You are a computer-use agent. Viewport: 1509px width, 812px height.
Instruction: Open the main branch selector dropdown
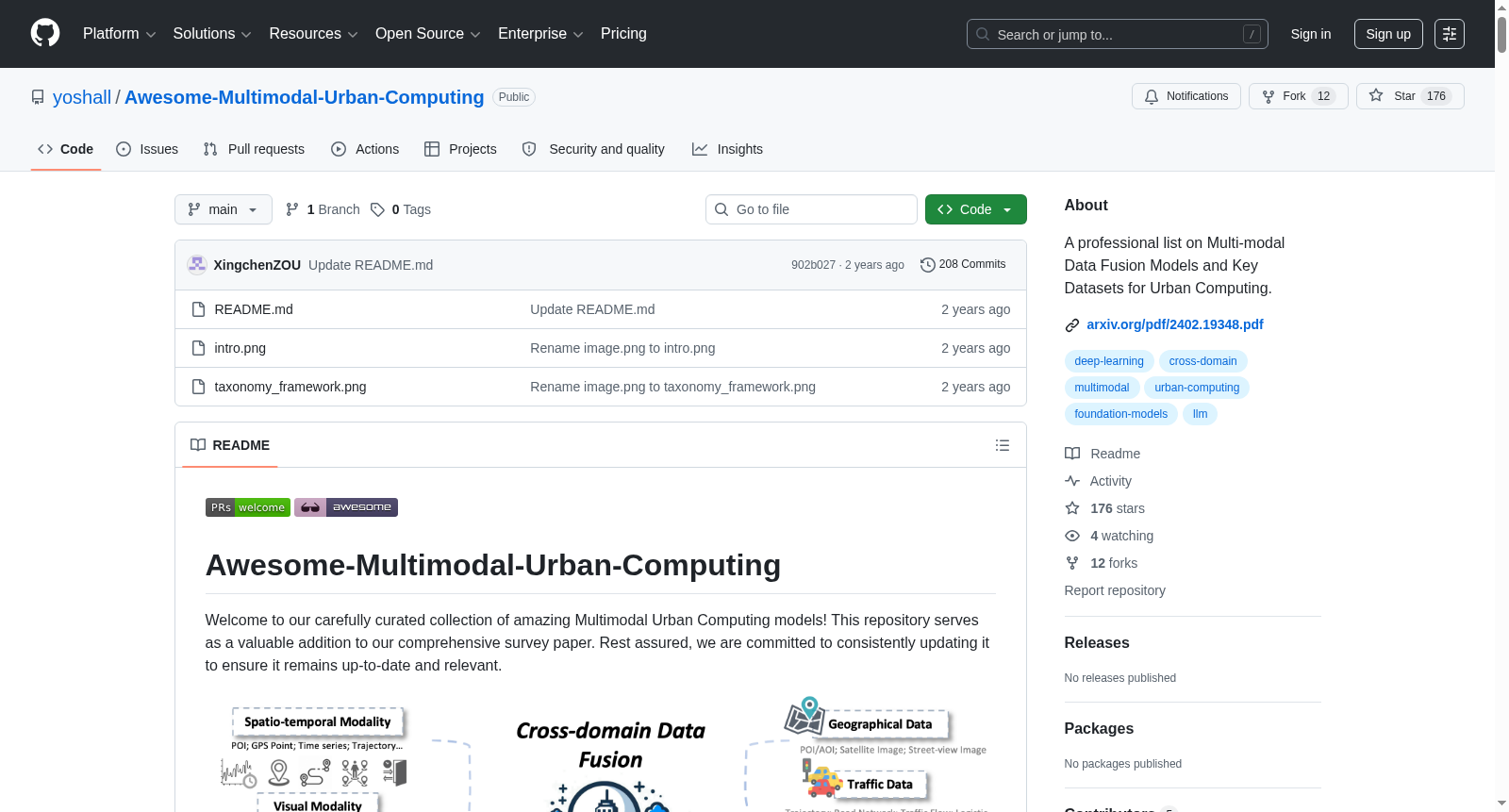click(x=224, y=209)
